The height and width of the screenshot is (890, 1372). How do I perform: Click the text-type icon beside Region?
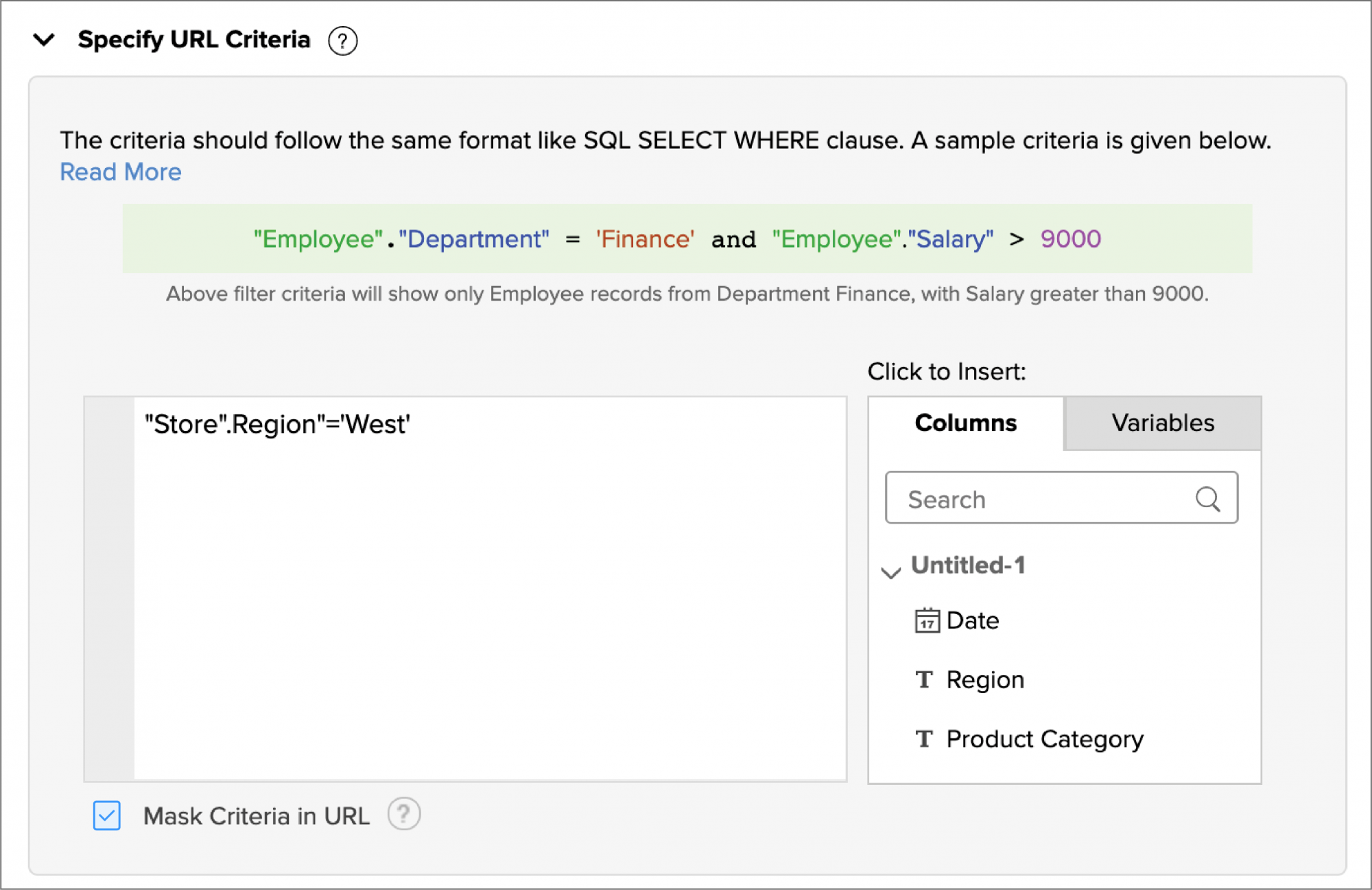pos(924,679)
